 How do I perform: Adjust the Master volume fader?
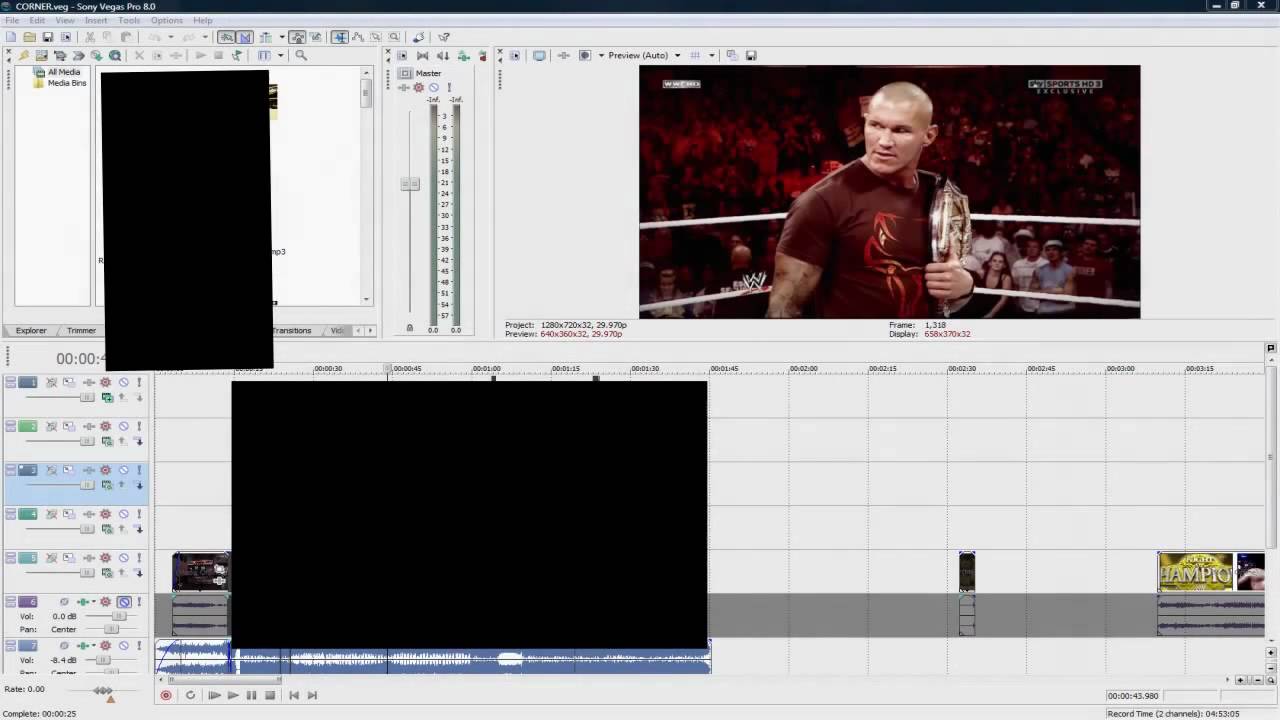(410, 184)
